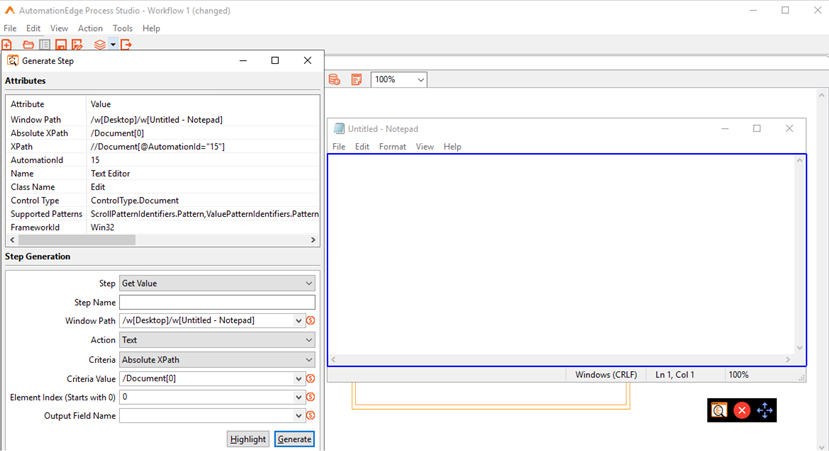Click the exit arrow toolbar icon

[126, 45]
